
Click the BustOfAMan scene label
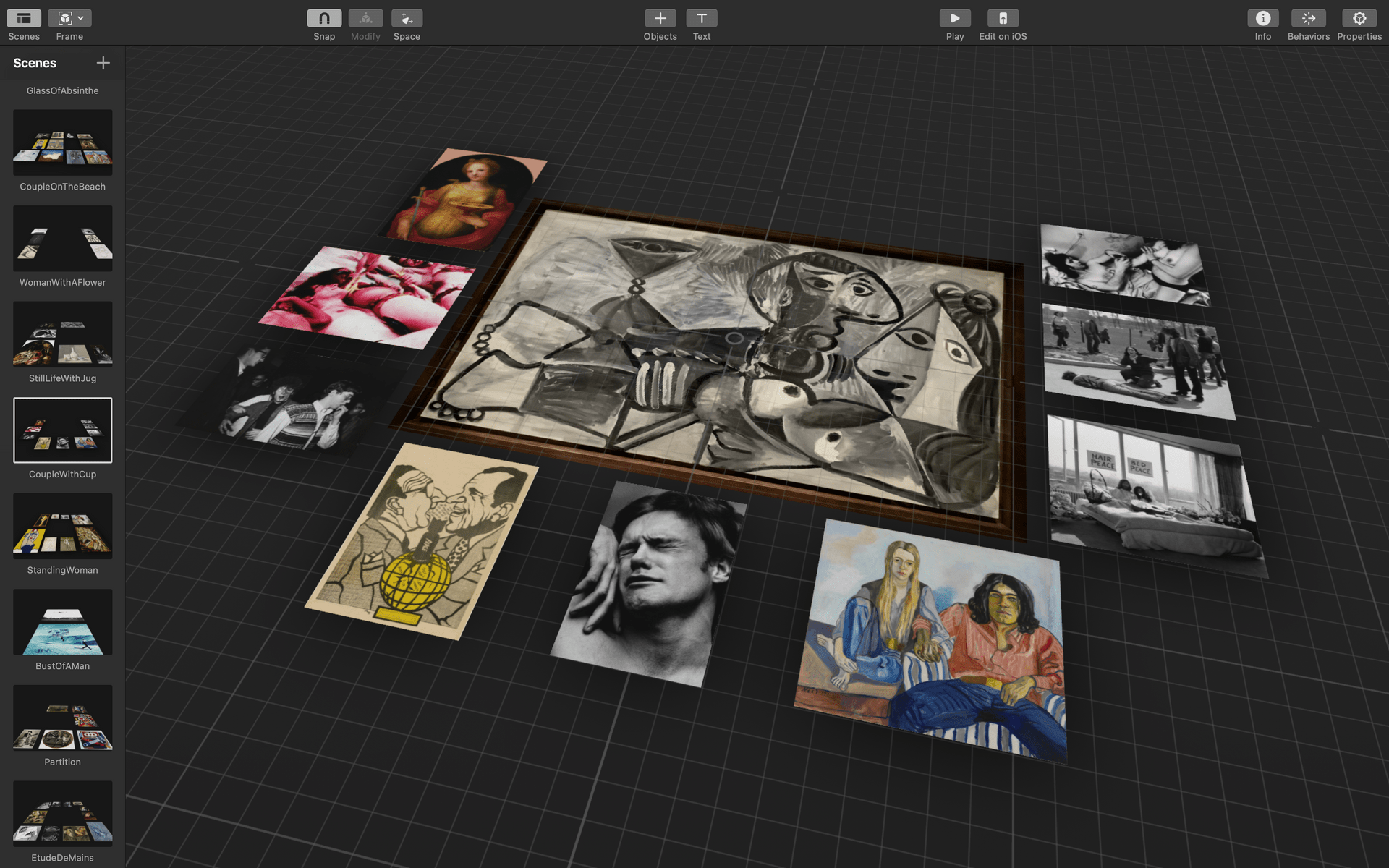pos(63,666)
